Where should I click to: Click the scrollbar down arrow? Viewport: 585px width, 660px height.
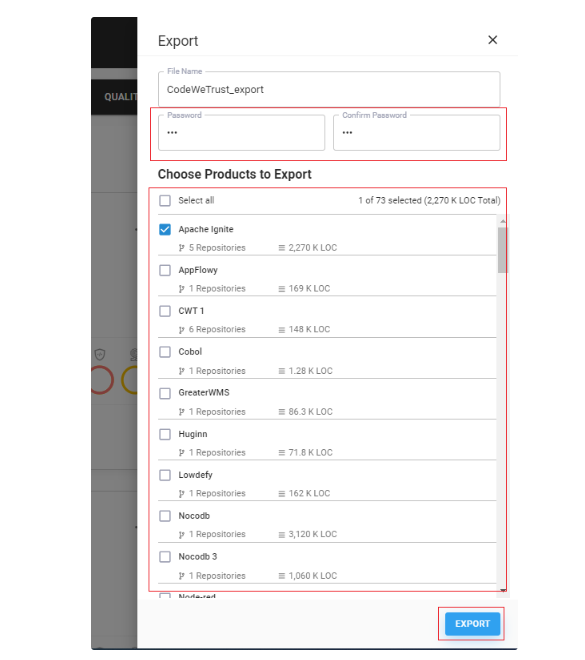pyautogui.click(x=503, y=590)
